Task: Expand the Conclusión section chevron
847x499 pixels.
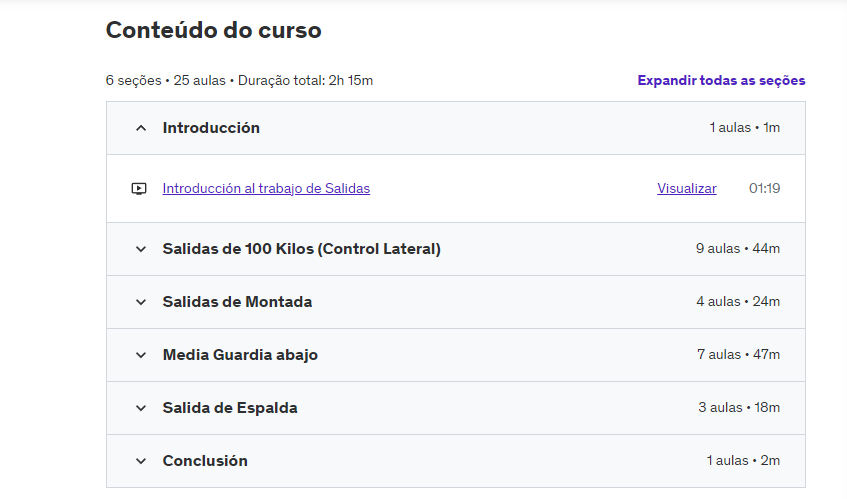Action: click(141, 461)
